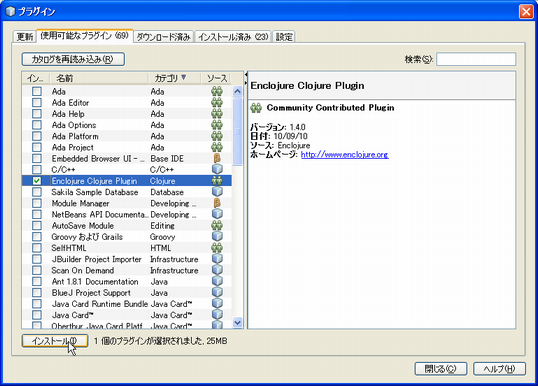Click cube icon for Java Card Runtime Bundle
Image resolution: width=538 pixels, height=386 pixels.
tap(217, 304)
